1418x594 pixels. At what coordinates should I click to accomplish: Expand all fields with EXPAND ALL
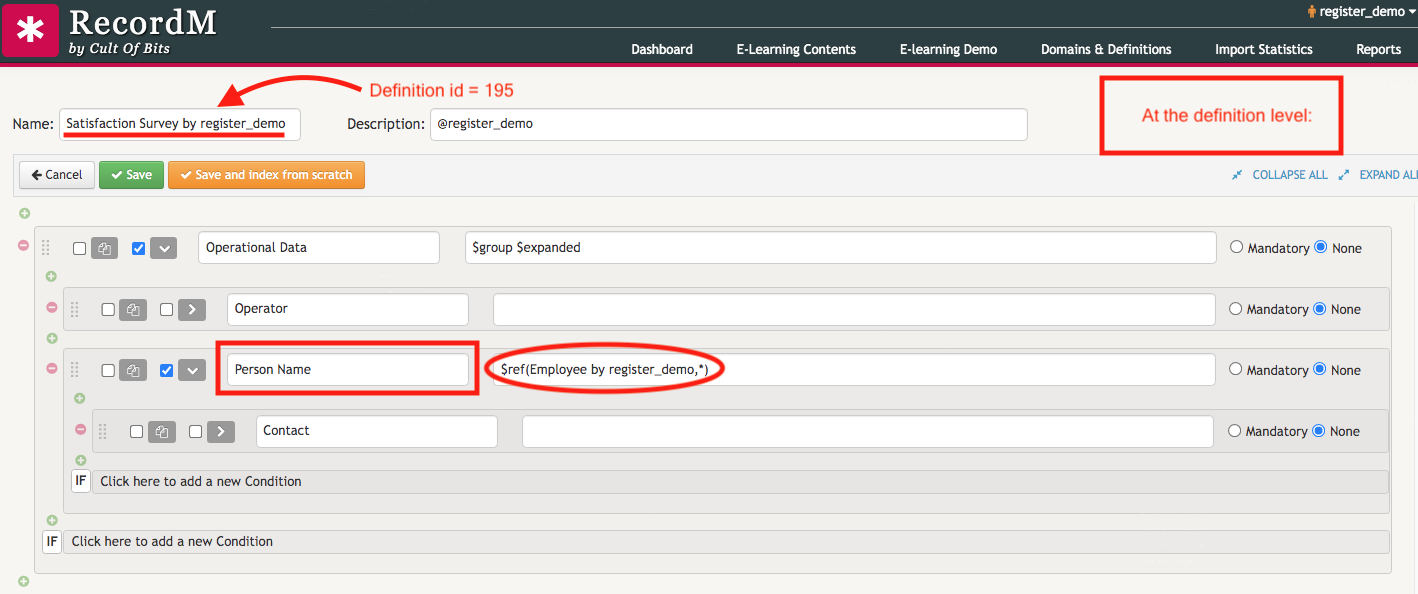click(1388, 175)
